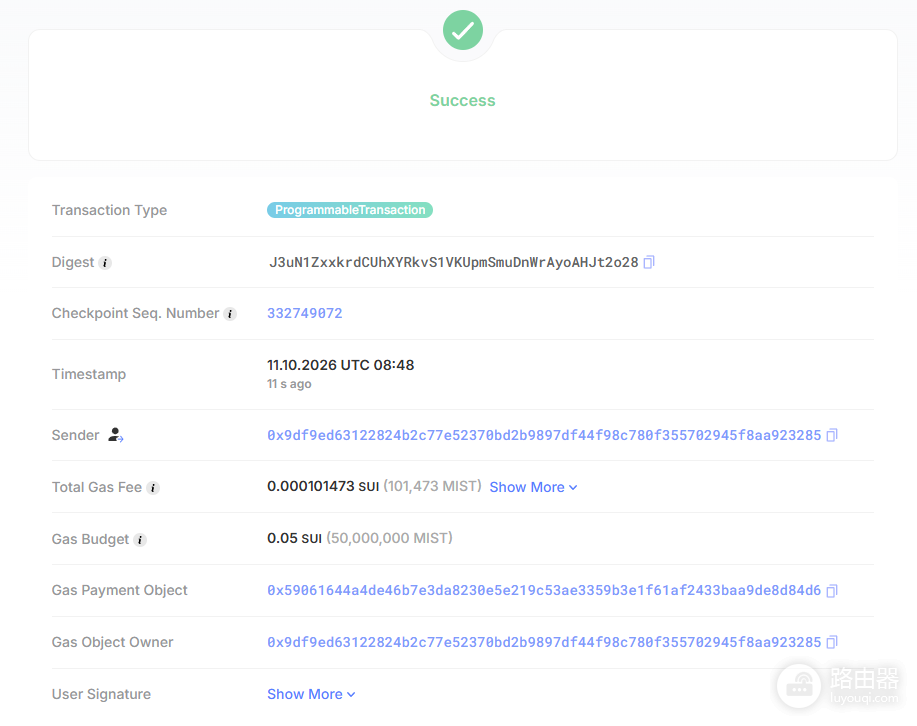Image resolution: width=917 pixels, height=726 pixels.
Task: Select the digest hash text
Action: (453, 262)
